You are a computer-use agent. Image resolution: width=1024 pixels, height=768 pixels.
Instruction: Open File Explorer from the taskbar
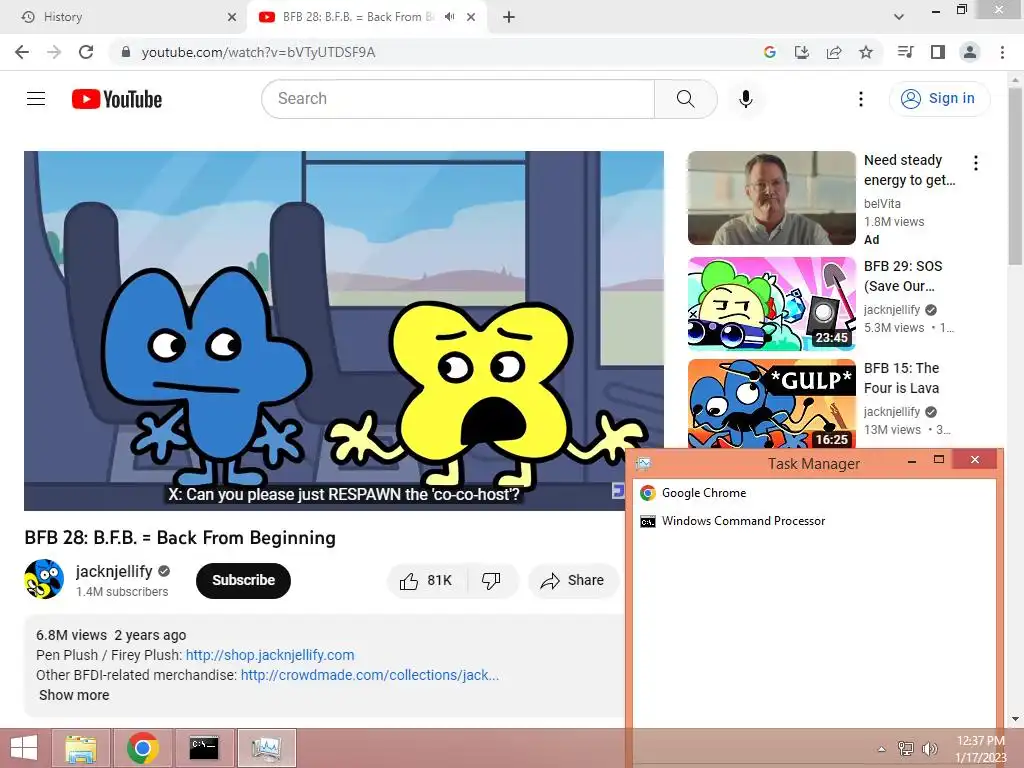[81, 748]
